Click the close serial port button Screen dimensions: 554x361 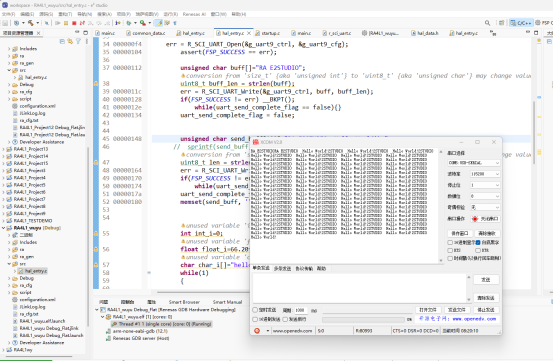pyautogui.click(x=485, y=219)
